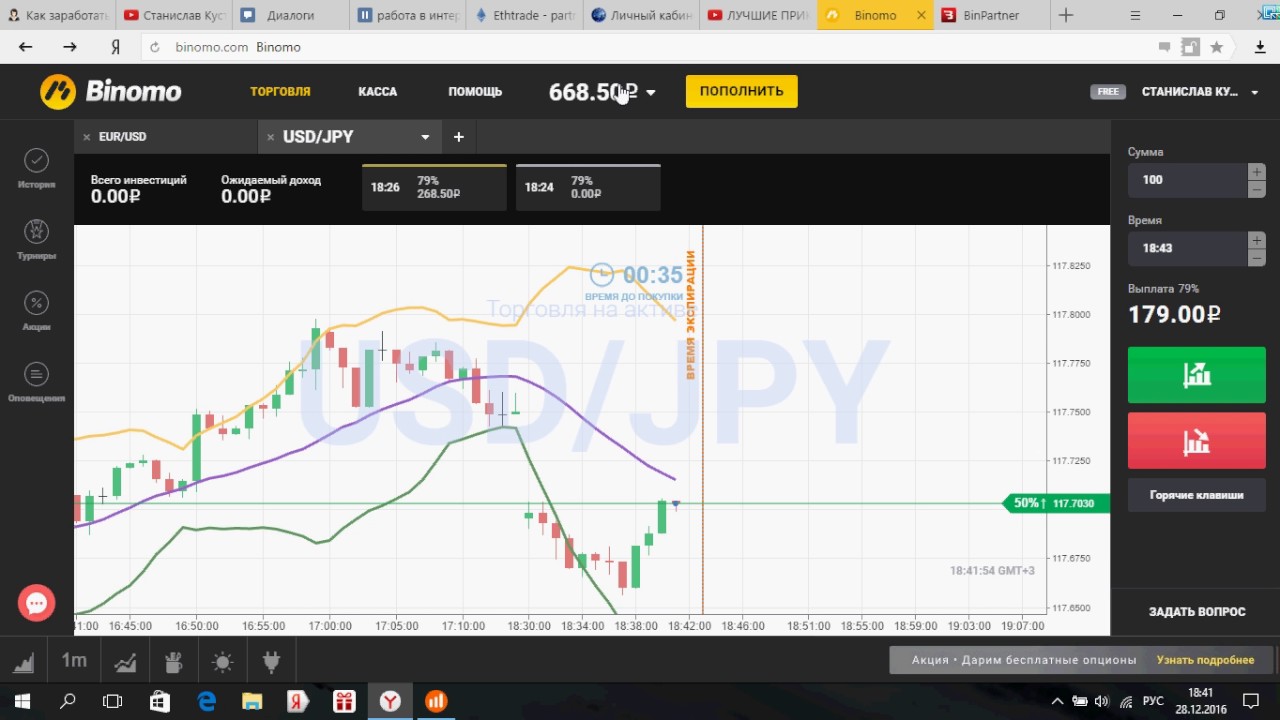
Task: Expand the USD/JPY asset dropdown arrow
Action: pyautogui.click(x=425, y=137)
